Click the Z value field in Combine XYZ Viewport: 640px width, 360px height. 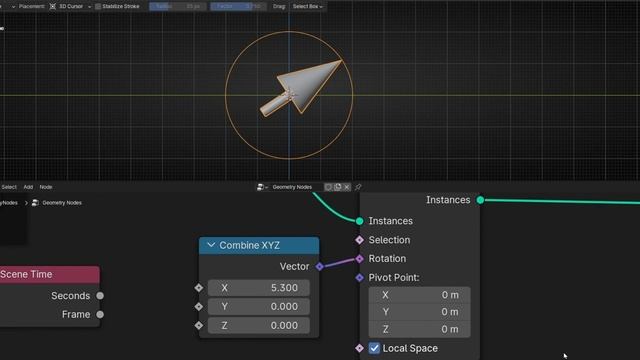coord(259,325)
